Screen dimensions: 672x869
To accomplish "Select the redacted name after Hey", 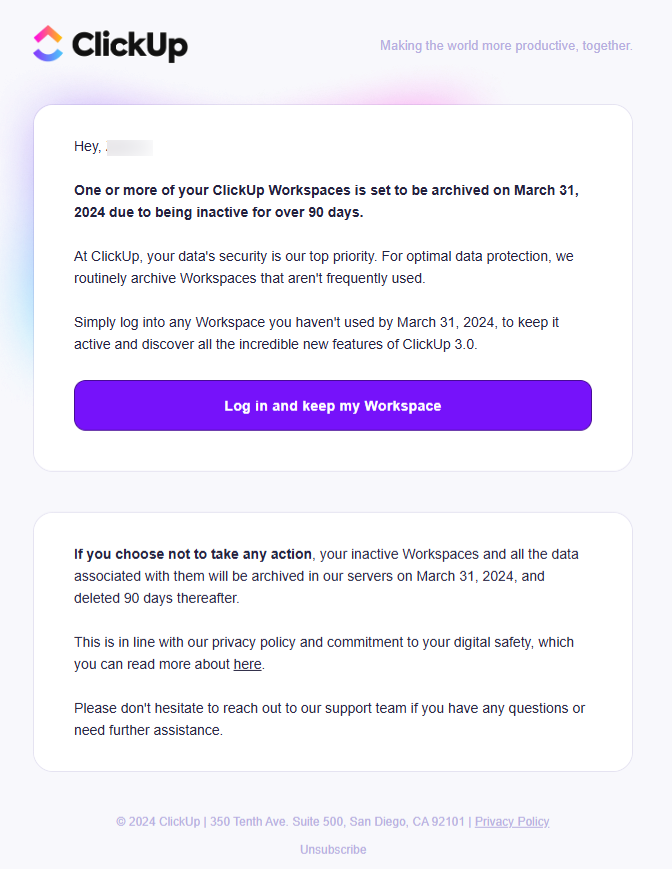I will pos(130,146).
